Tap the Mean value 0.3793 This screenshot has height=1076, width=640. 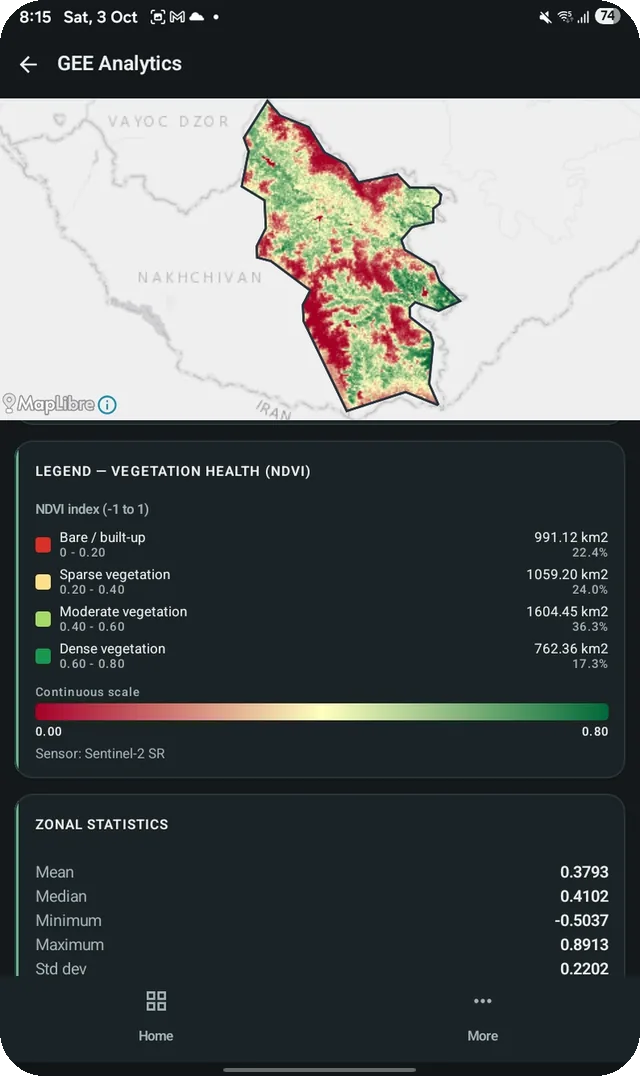tap(584, 872)
